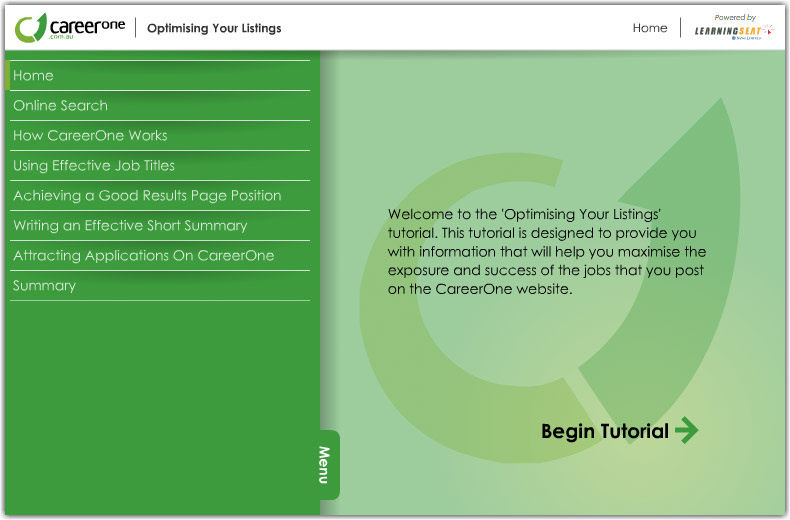Viewport: 790px width, 520px height.
Task: Open the Summary section
Action: coord(160,286)
